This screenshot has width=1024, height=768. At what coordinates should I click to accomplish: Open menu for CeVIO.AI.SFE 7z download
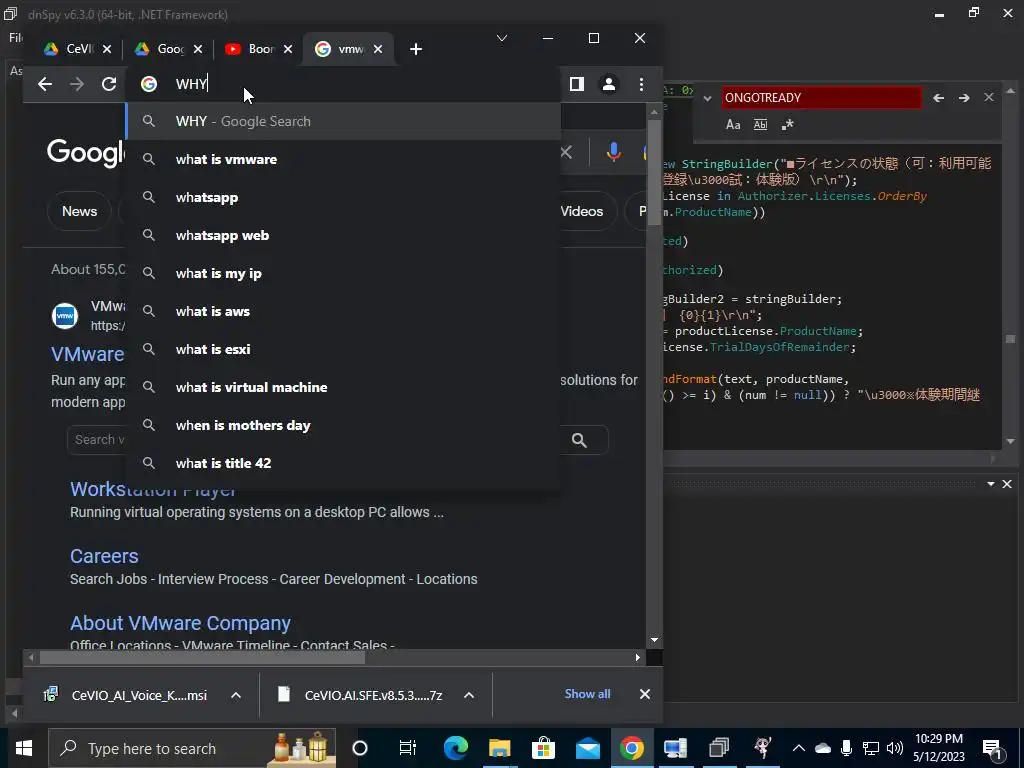point(469,695)
